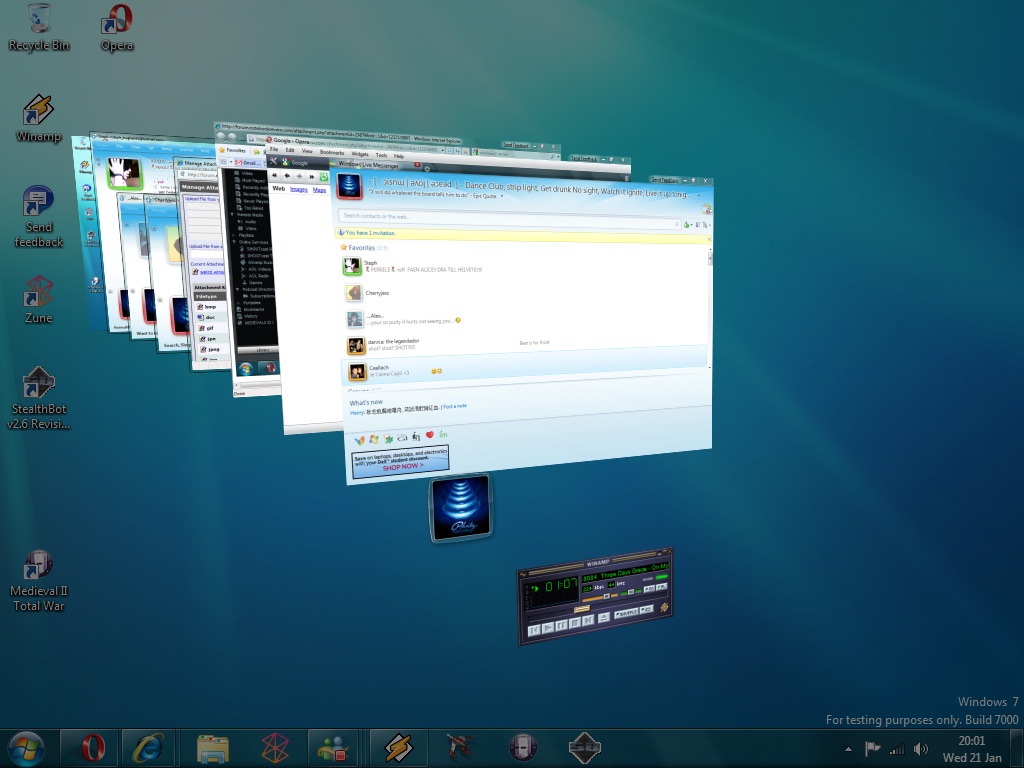1024x768 pixels.
Task: Click the red heart icon in Messenger
Action: [429, 435]
